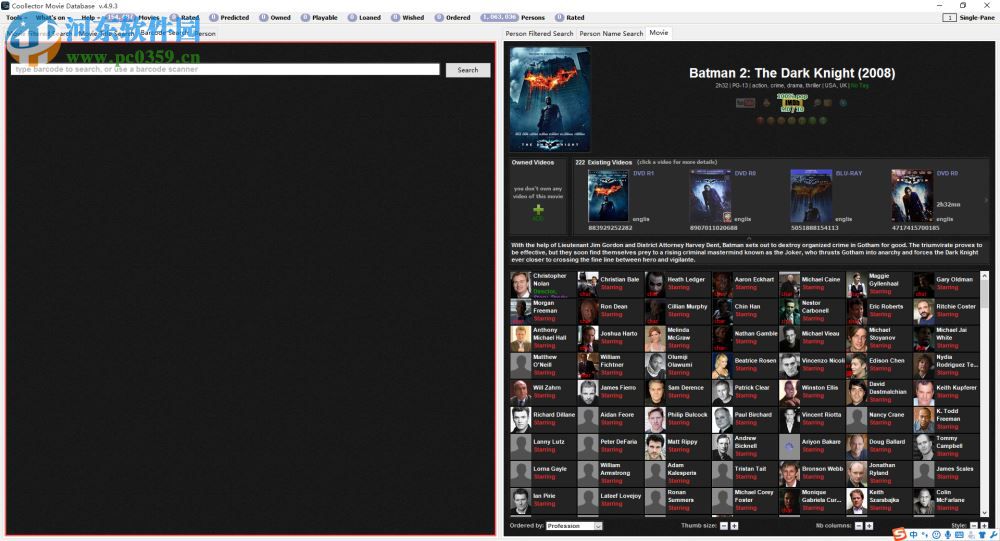This screenshot has height=541, width=1000.
Task: Select William Fichtner's photo thumbnail
Action: (x=587, y=366)
